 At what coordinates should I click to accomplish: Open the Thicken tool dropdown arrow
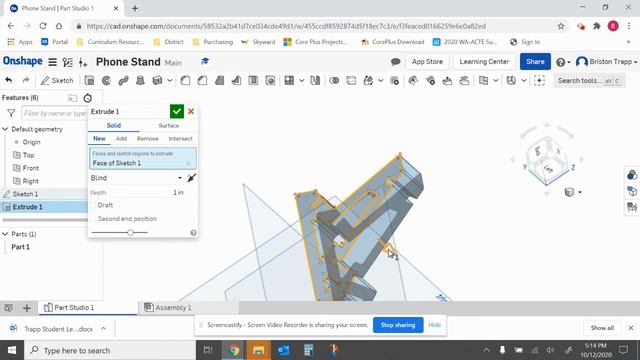[169, 80]
